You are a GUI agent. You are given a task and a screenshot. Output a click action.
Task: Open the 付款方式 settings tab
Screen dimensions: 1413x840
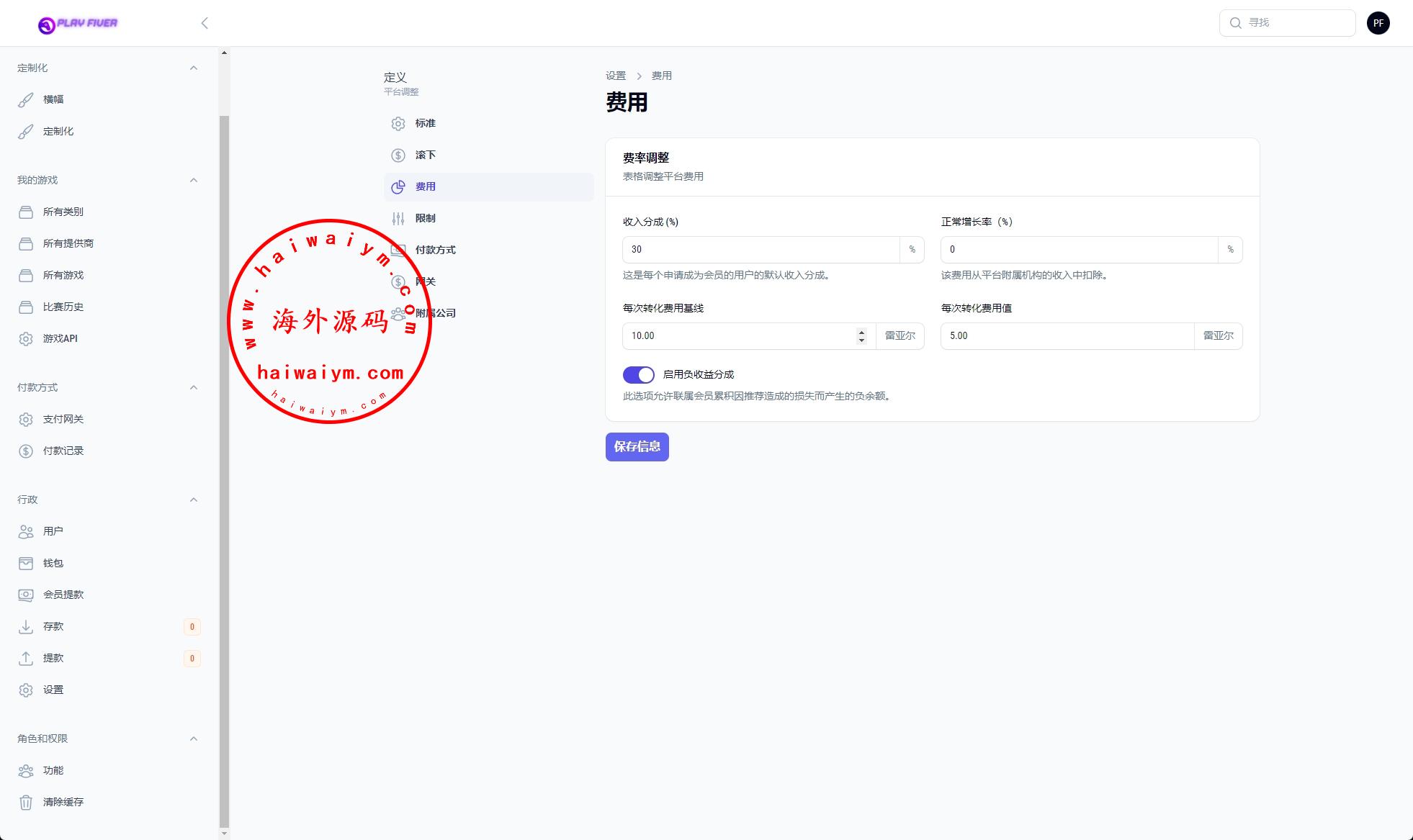pos(435,250)
